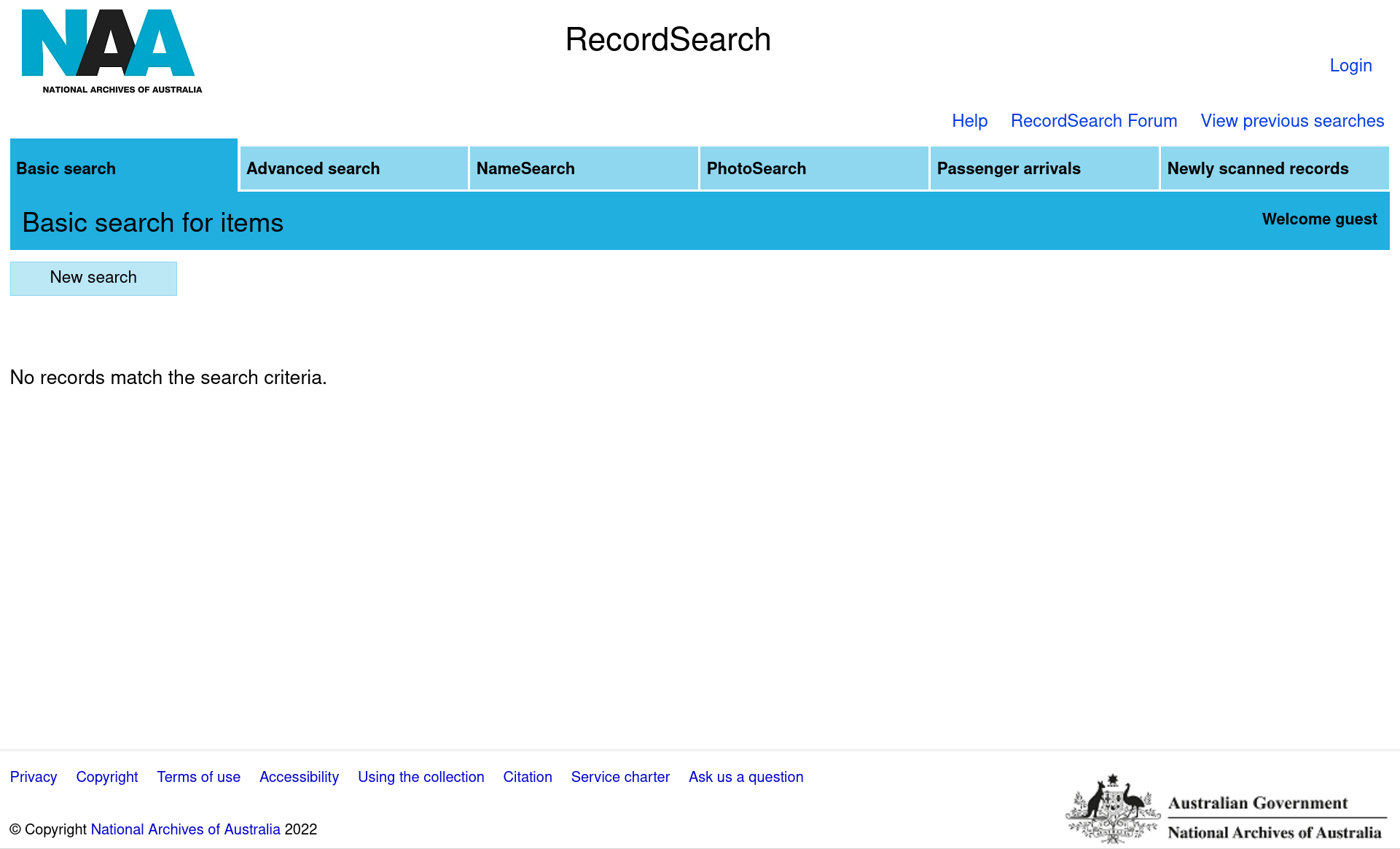Open the Privacy footer link

pos(34,777)
